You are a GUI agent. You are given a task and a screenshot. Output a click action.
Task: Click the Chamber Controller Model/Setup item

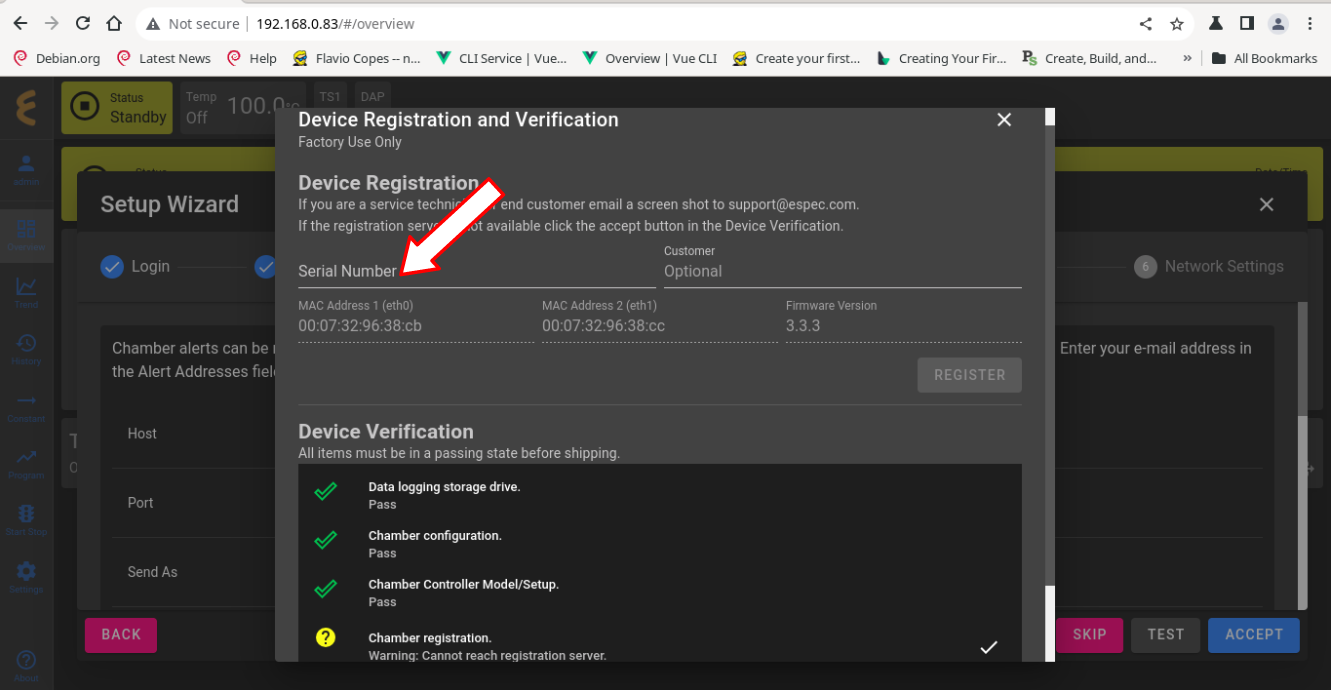(x=660, y=592)
